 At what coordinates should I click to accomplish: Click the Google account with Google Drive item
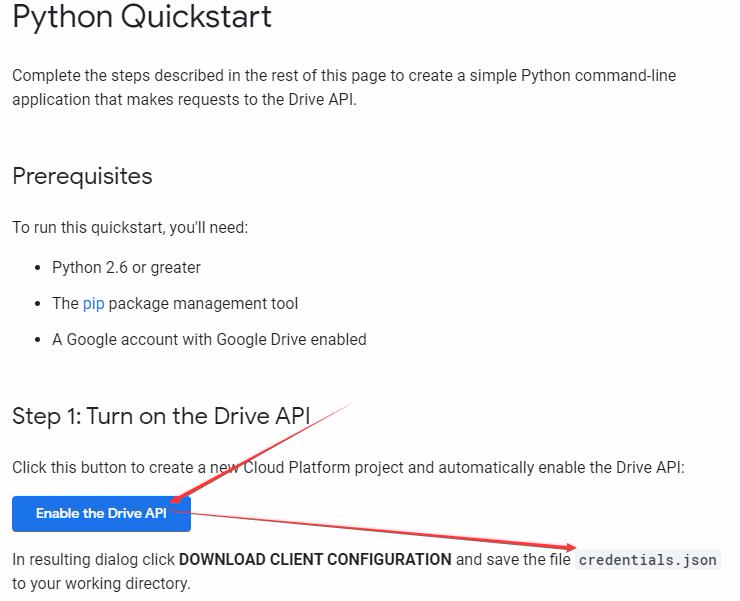tap(209, 339)
